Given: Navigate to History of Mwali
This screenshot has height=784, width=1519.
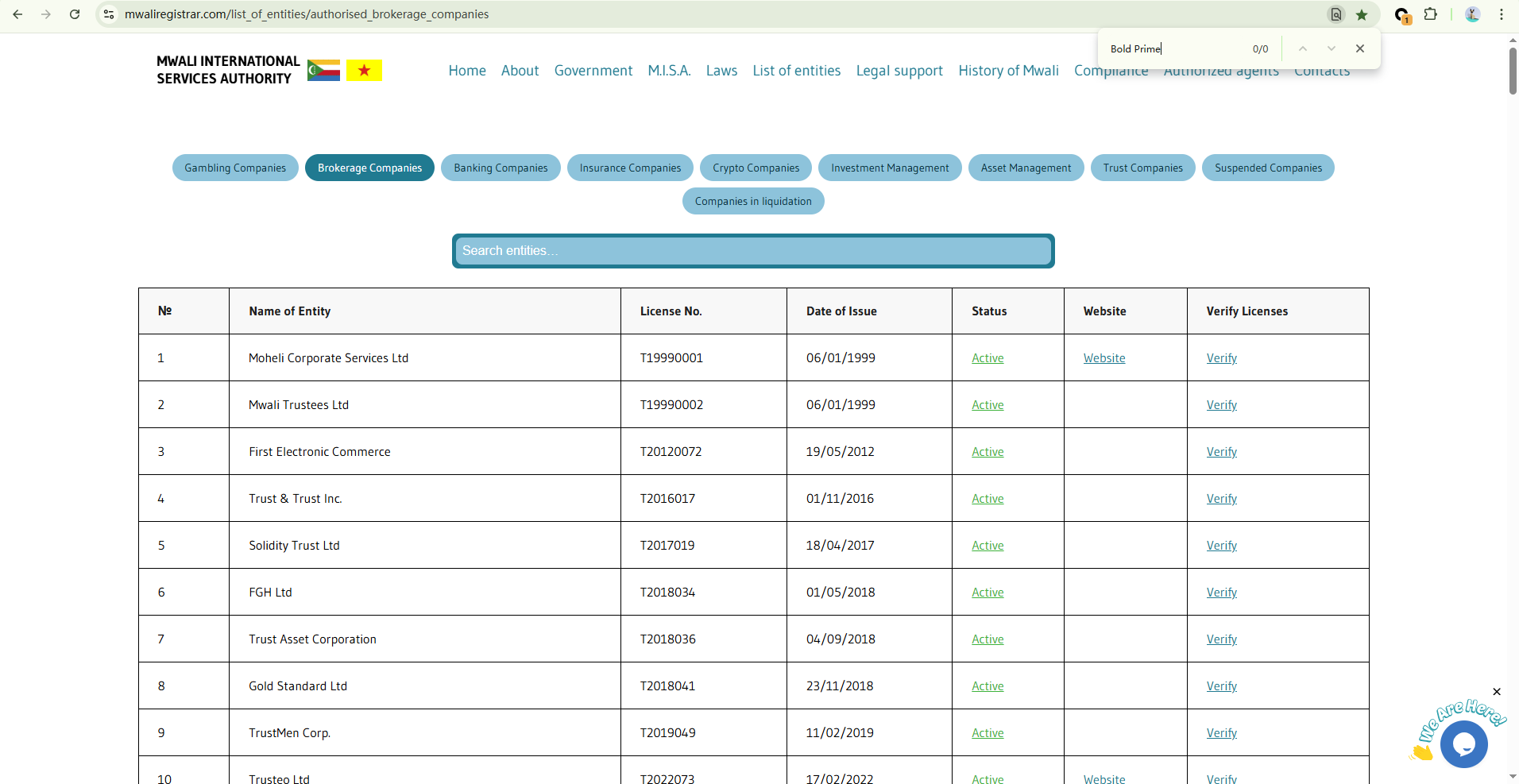Looking at the screenshot, I should tap(1008, 71).
